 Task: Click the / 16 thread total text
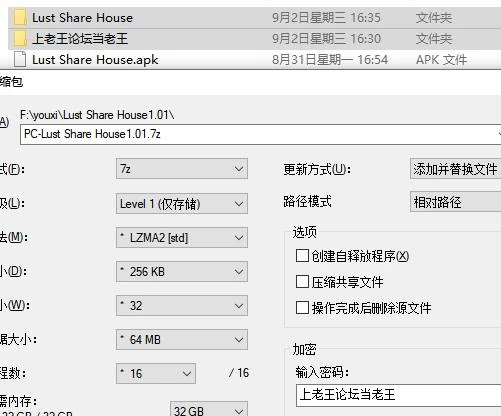click(x=239, y=373)
